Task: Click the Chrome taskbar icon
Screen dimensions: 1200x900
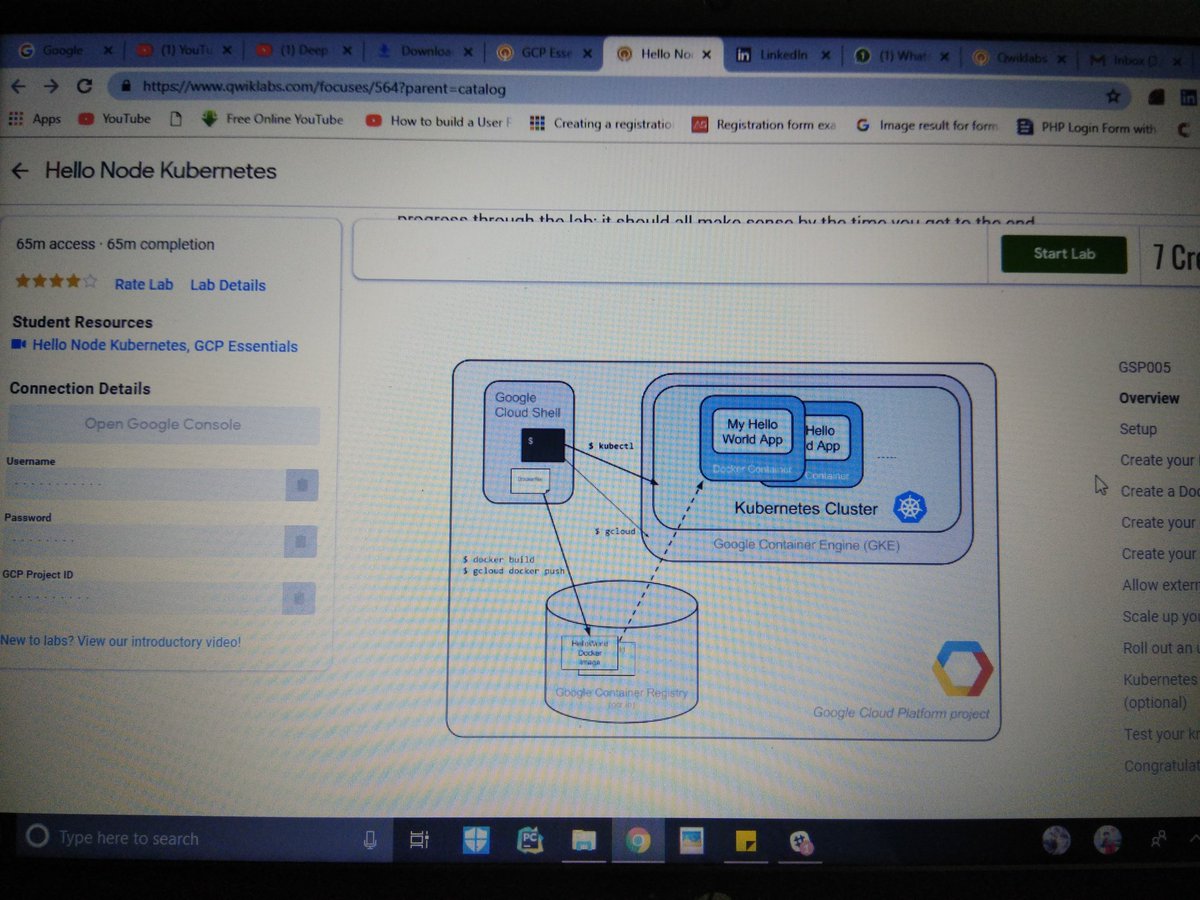Action: point(638,841)
